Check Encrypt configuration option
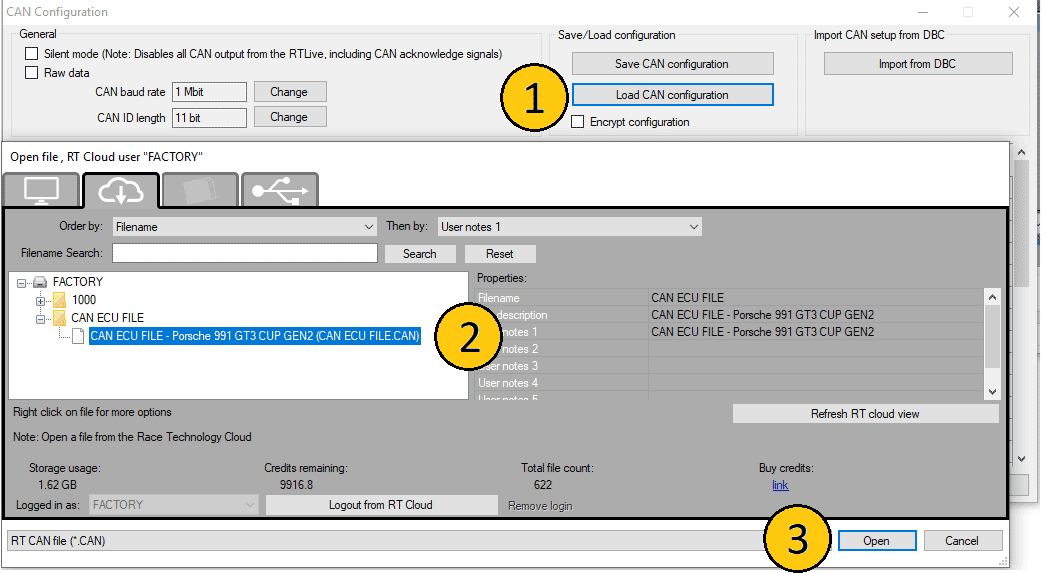The image size is (1045, 573). 578,122
